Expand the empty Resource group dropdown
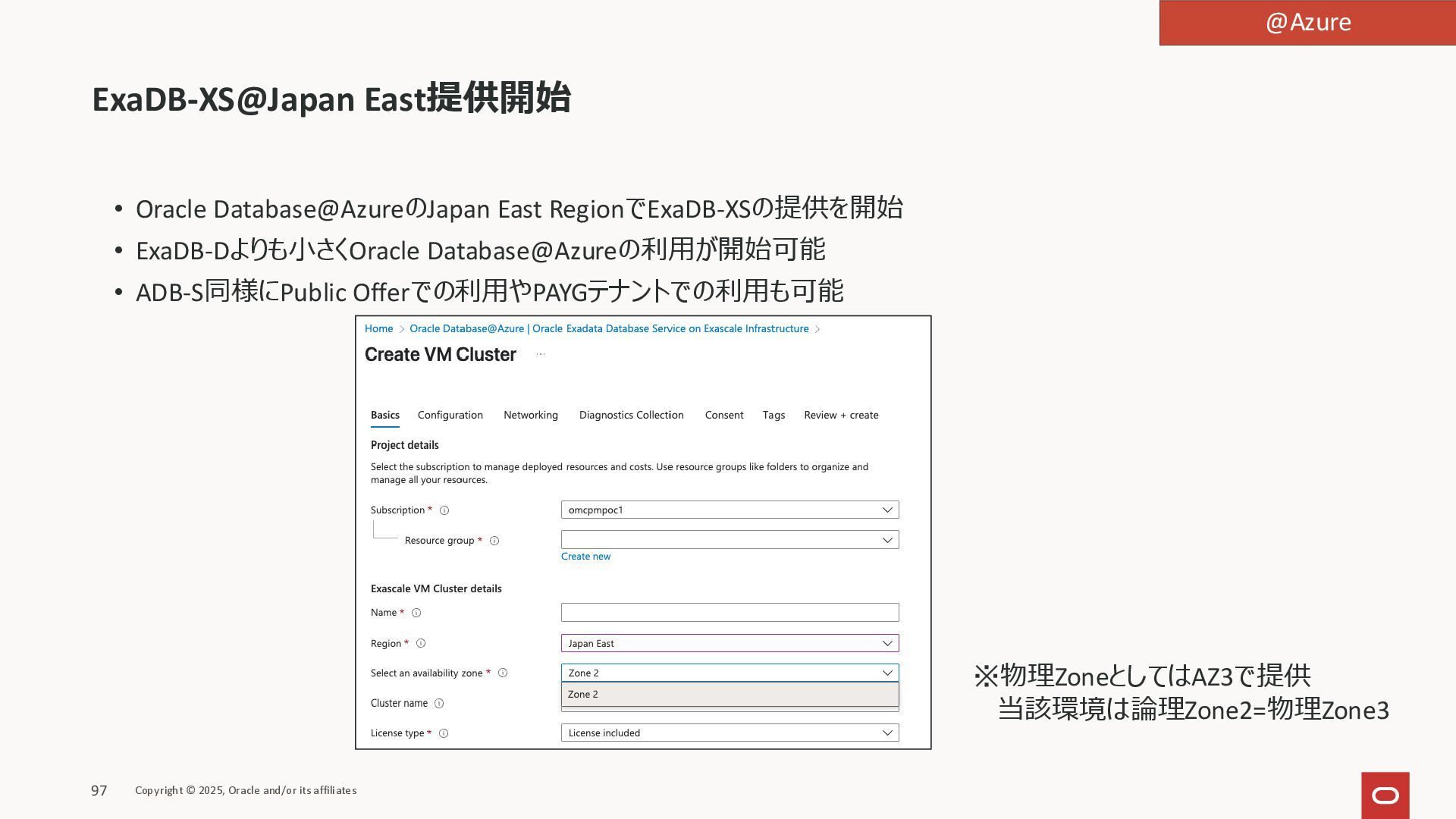This screenshot has height=819, width=1456. 730,540
